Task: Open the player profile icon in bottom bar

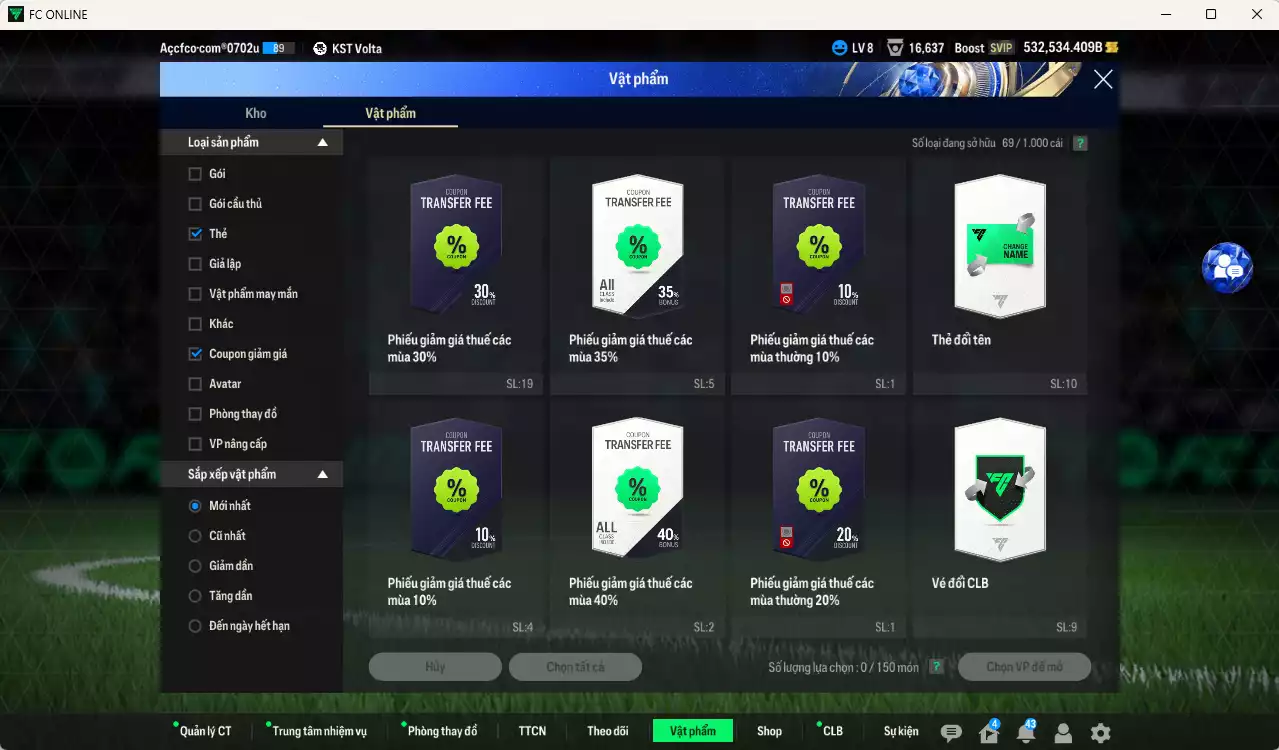Action: tap(1063, 733)
